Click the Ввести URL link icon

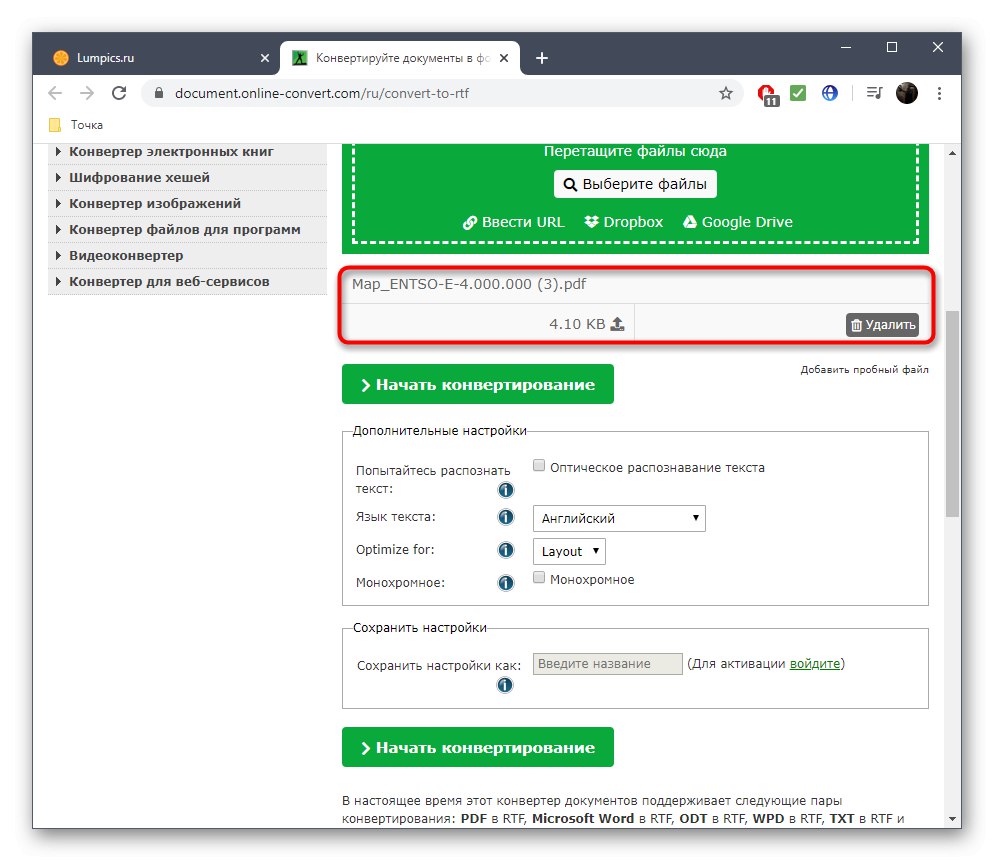pyautogui.click(x=470, y=222)
